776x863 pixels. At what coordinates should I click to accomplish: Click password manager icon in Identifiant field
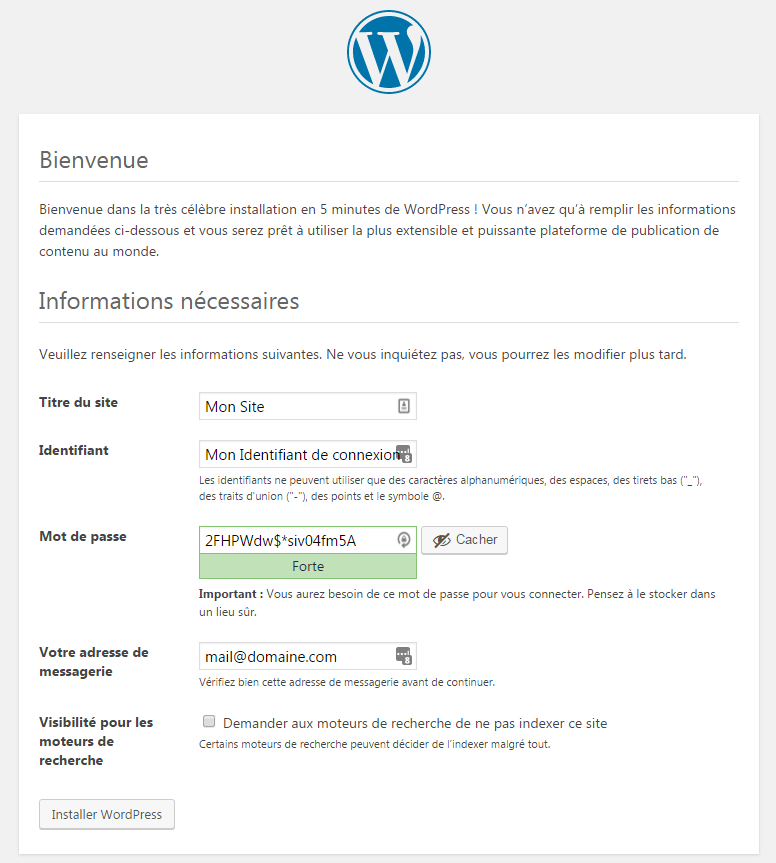404,454
